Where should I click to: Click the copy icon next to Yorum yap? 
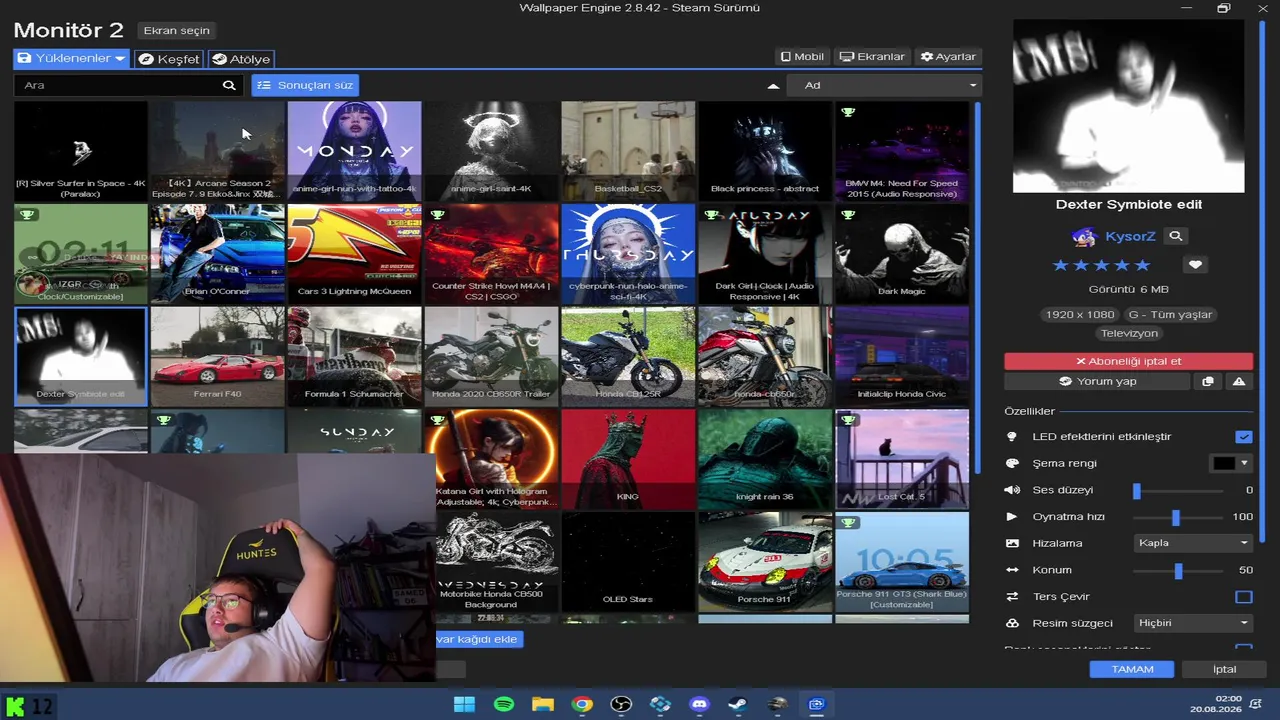click(1208, 382)
